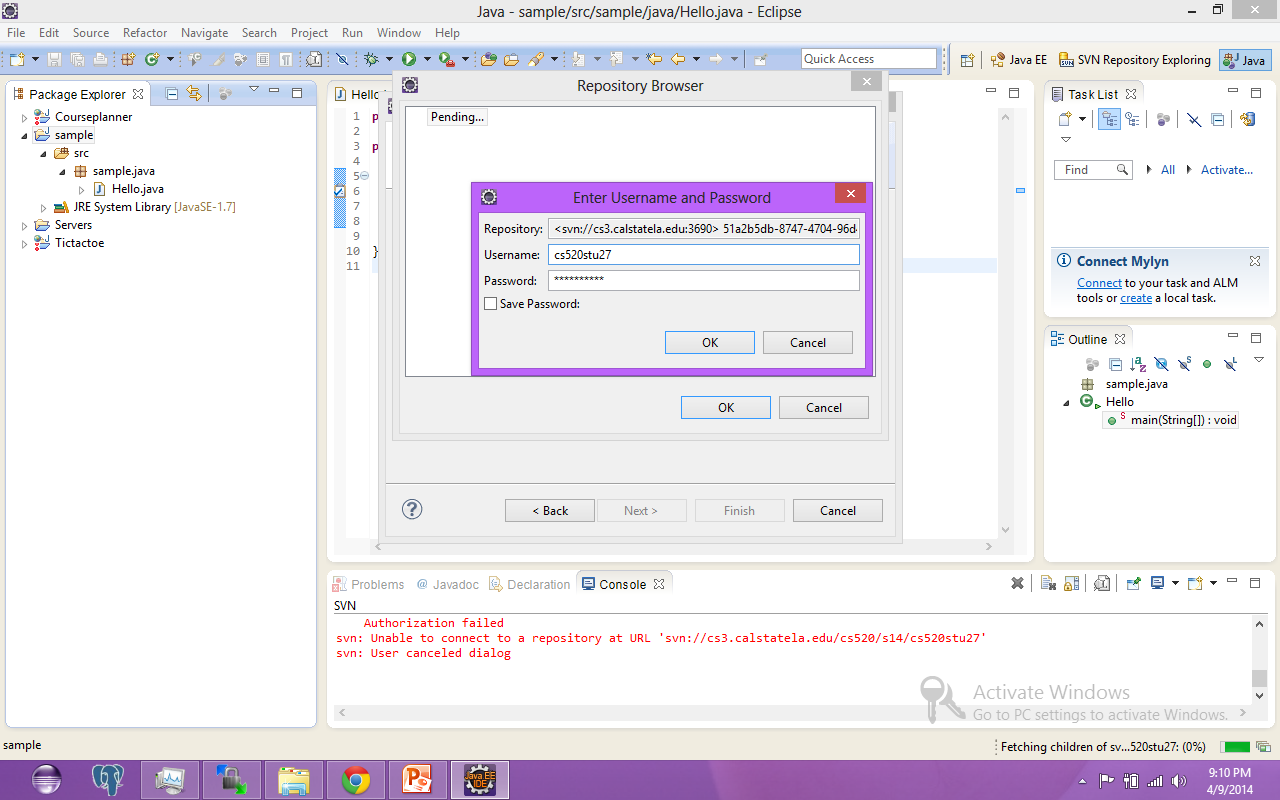The height and width of the screenshot is (800, 1280).
Task: Open Chrome from the Windows taskbar
Action: [356, 779]
